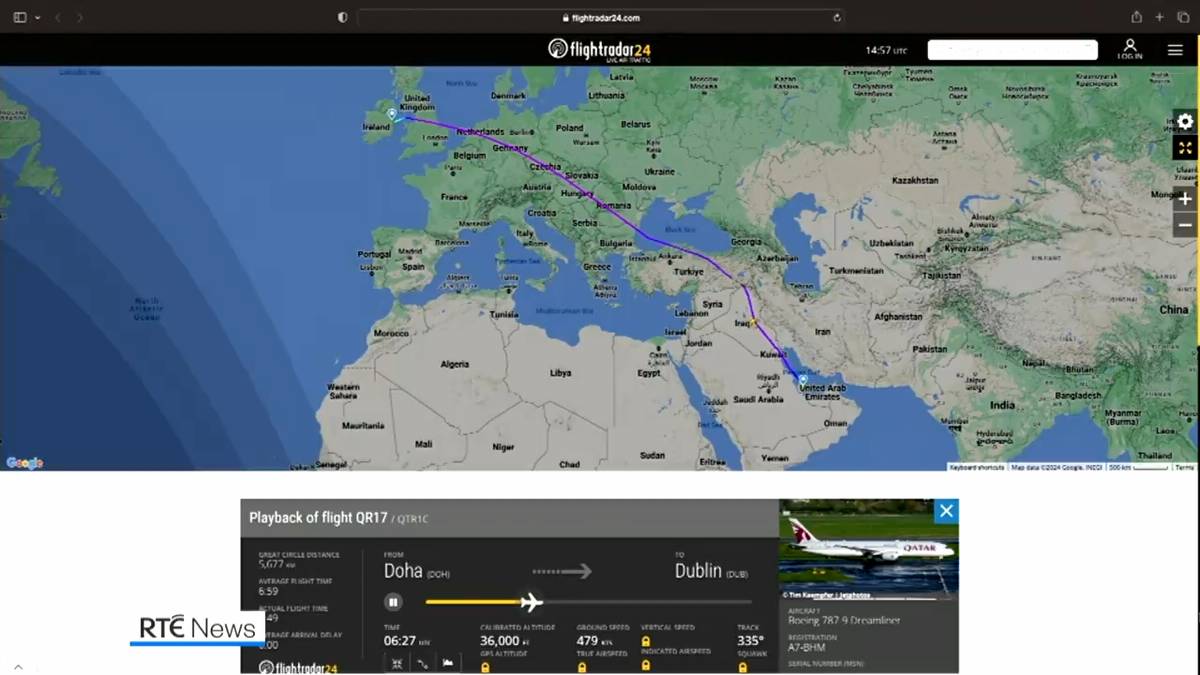Click the Qatar aircraft photo thumbnail
Image resolution: width=1200 pixels, height=675 pixels.
pyautogui.click(x=868, y=548)
